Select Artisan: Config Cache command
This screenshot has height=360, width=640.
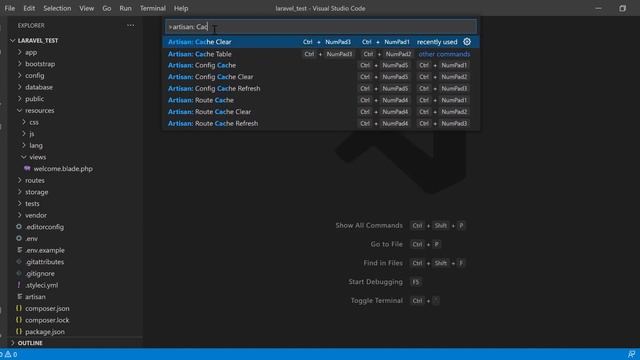click(321, 65)
